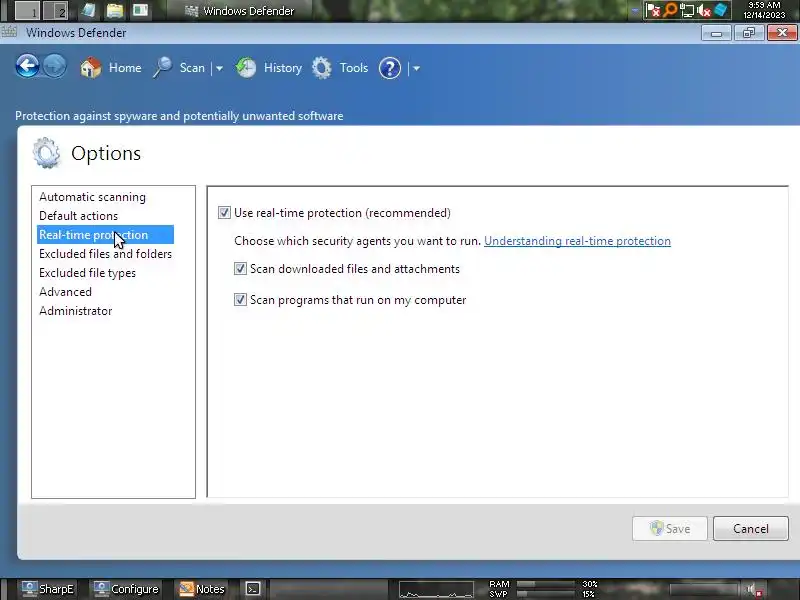Open the notepad quick launch icon
800x600 pixels.
pyautogui.click(x=89, y=10)
